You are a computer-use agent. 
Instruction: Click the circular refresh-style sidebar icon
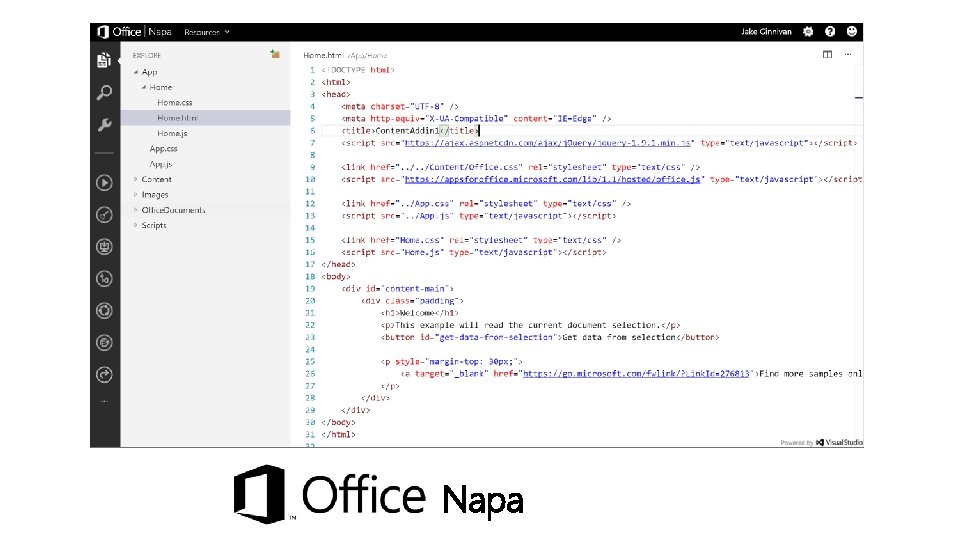coord(104,311)
